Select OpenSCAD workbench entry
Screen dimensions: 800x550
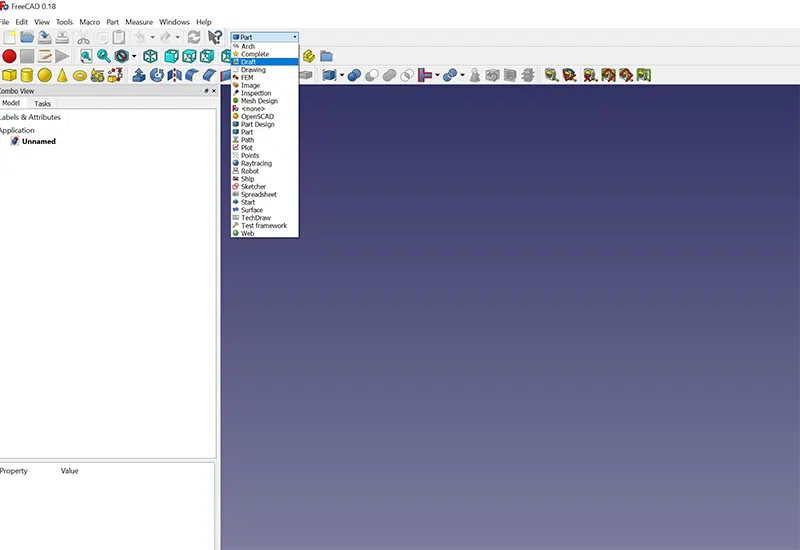[x=265, y=116]
